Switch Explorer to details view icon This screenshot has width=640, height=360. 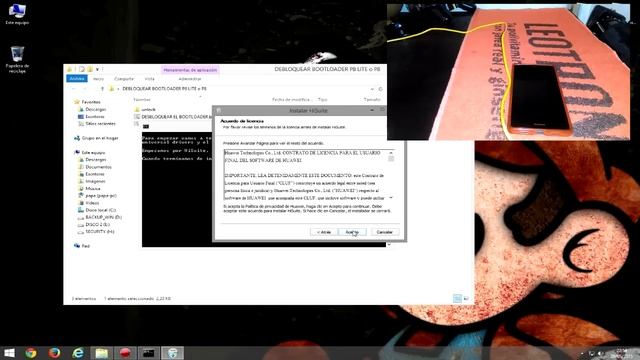[457, 299]
